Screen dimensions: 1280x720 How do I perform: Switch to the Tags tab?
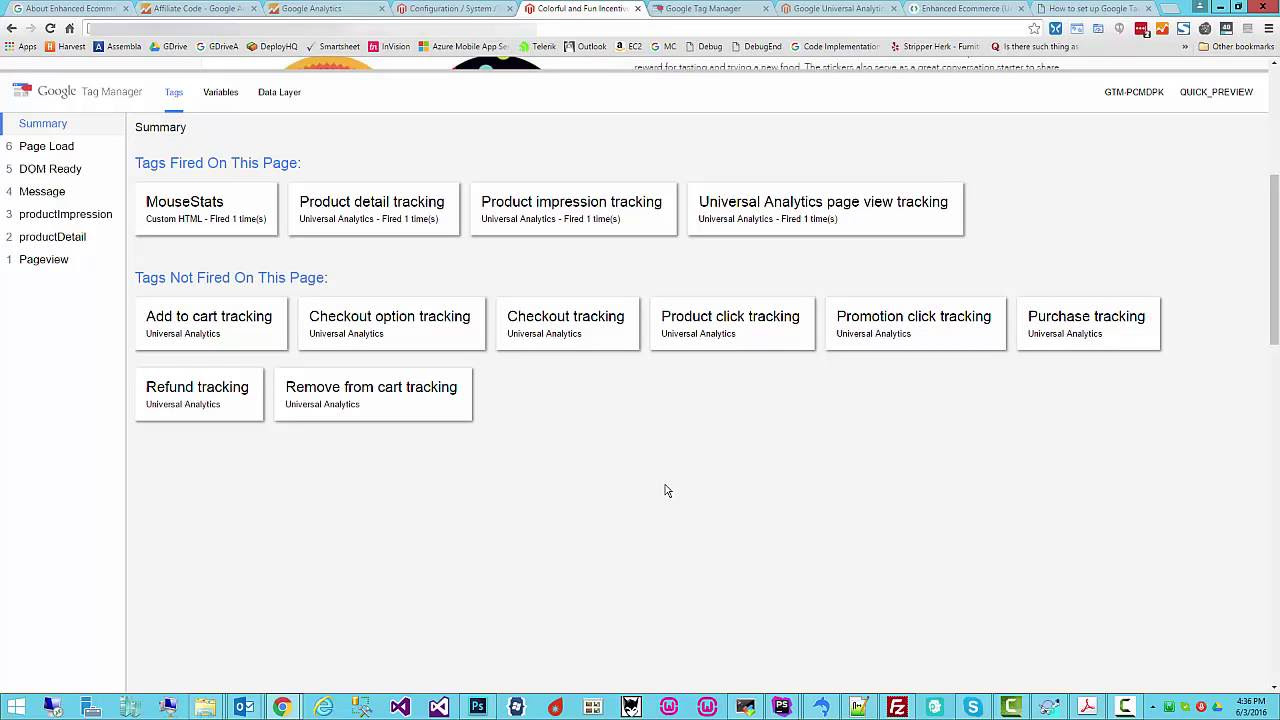pos(174,92)
